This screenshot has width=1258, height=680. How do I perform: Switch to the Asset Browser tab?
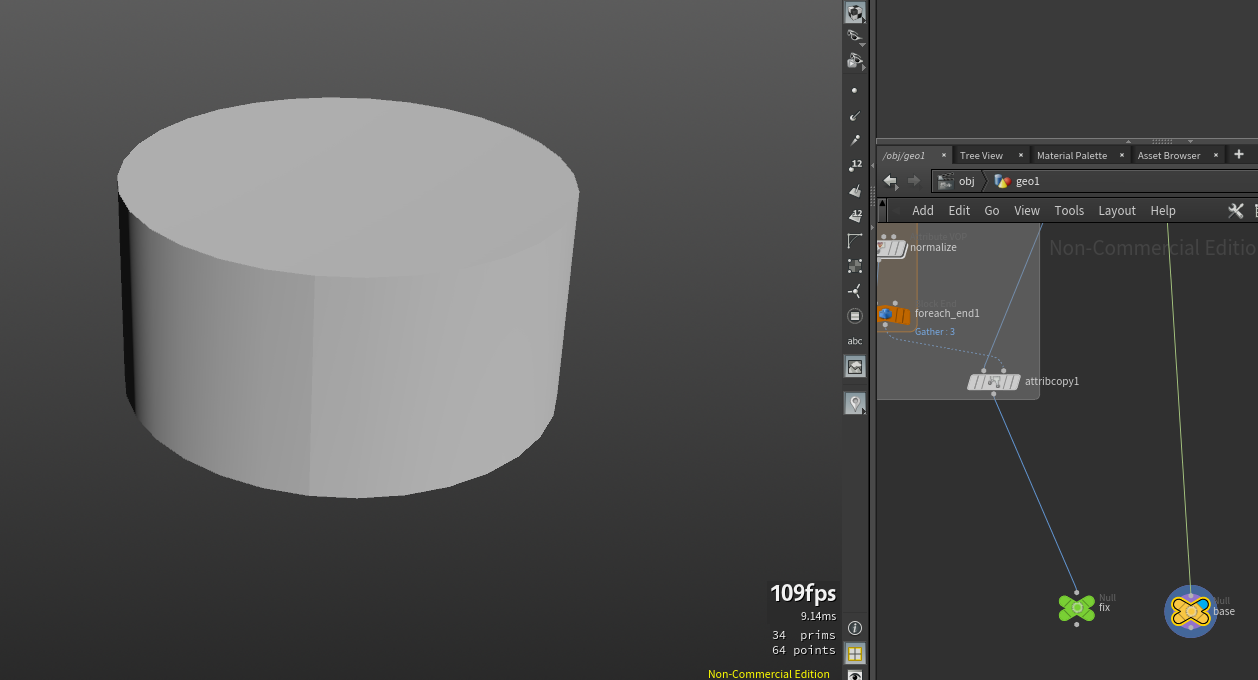(x=1169, y=155)
